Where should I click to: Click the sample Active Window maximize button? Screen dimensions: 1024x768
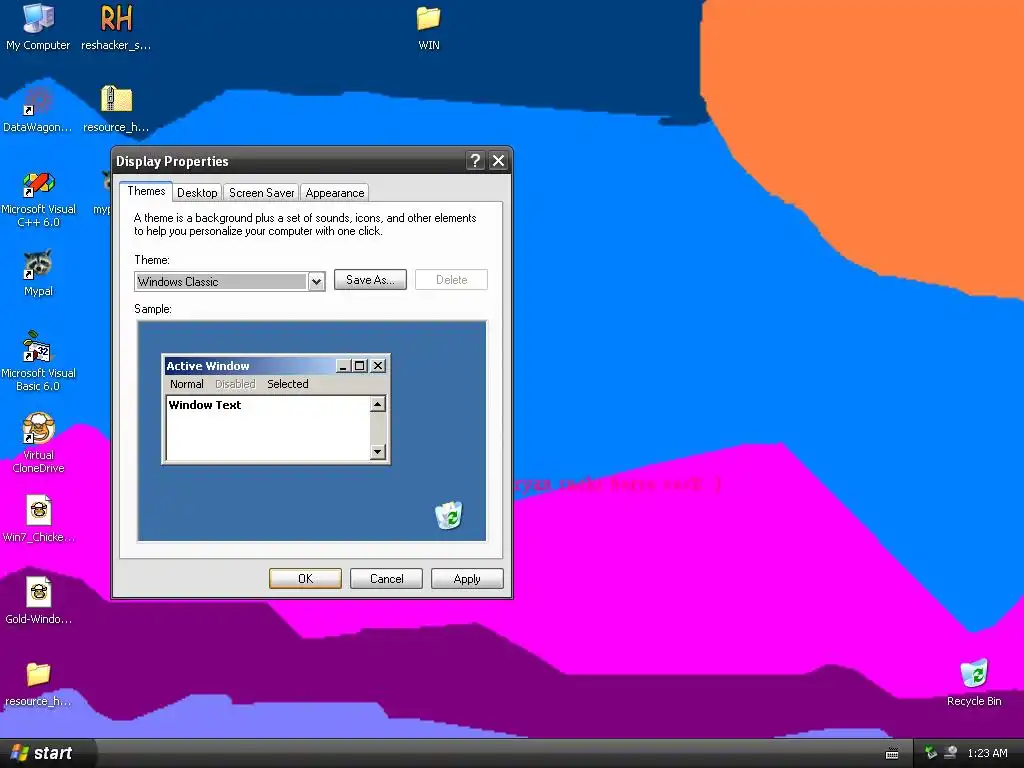(360, 366)
